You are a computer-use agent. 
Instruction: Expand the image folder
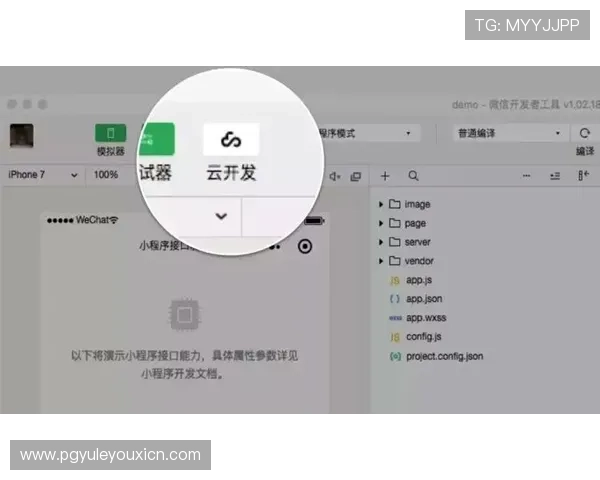381,204
